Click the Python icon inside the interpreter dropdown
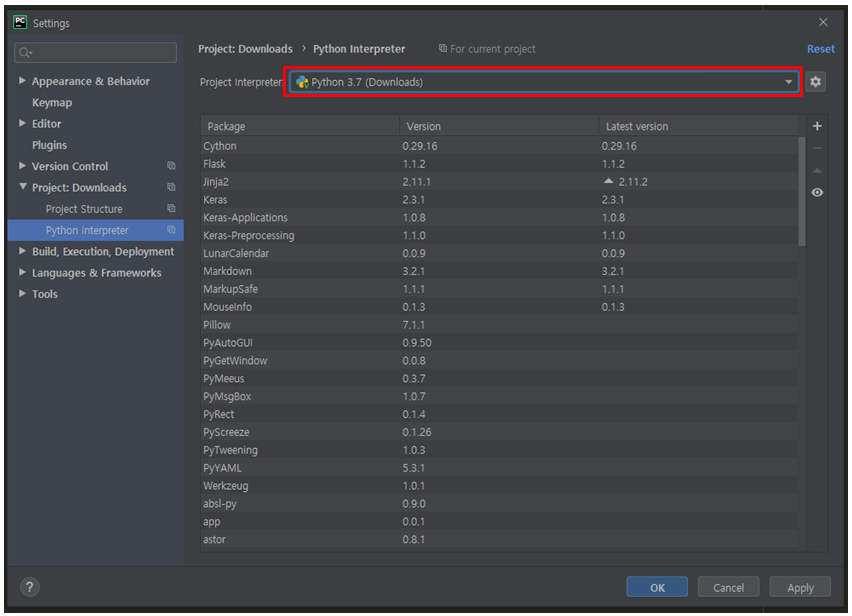852x616 pixels. click(302, 82)
